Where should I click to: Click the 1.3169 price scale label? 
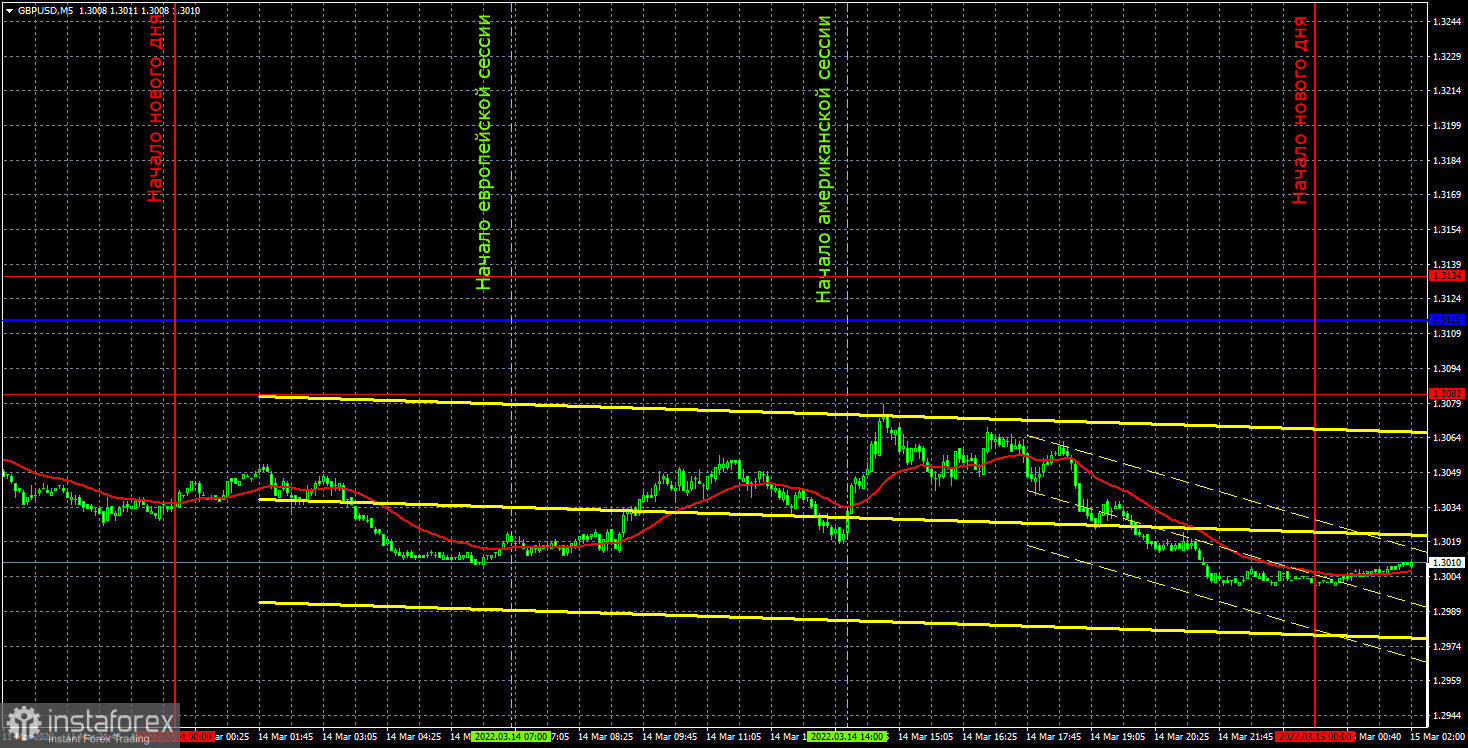[1446, 195]
